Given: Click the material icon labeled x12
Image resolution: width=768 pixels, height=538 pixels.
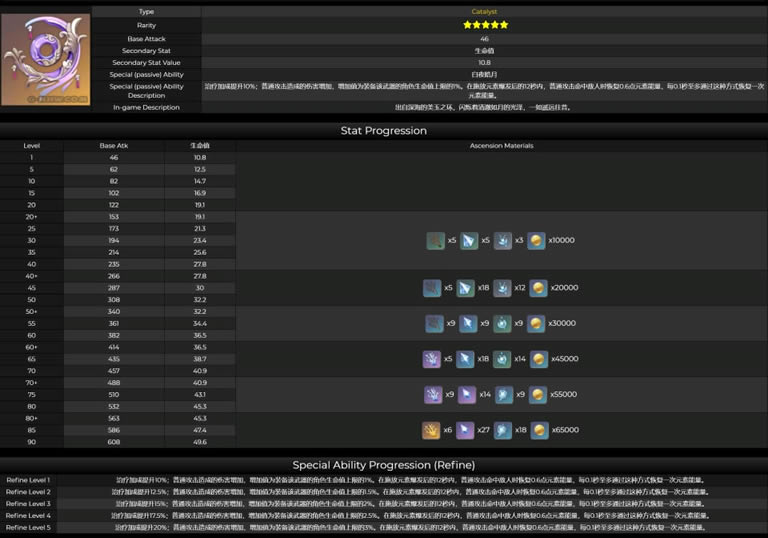Looking at the screenshot, I should point(501,288).
